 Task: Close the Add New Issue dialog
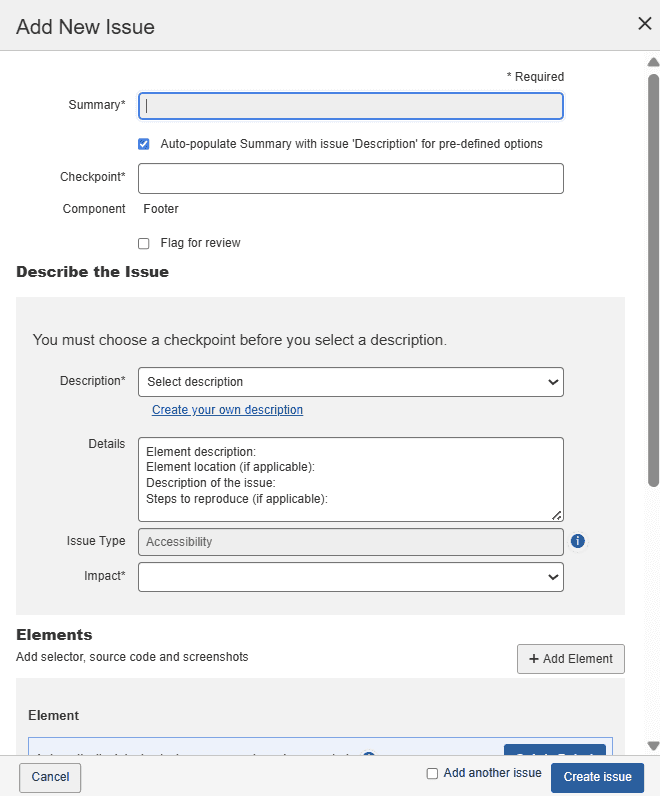pos(644,24)
